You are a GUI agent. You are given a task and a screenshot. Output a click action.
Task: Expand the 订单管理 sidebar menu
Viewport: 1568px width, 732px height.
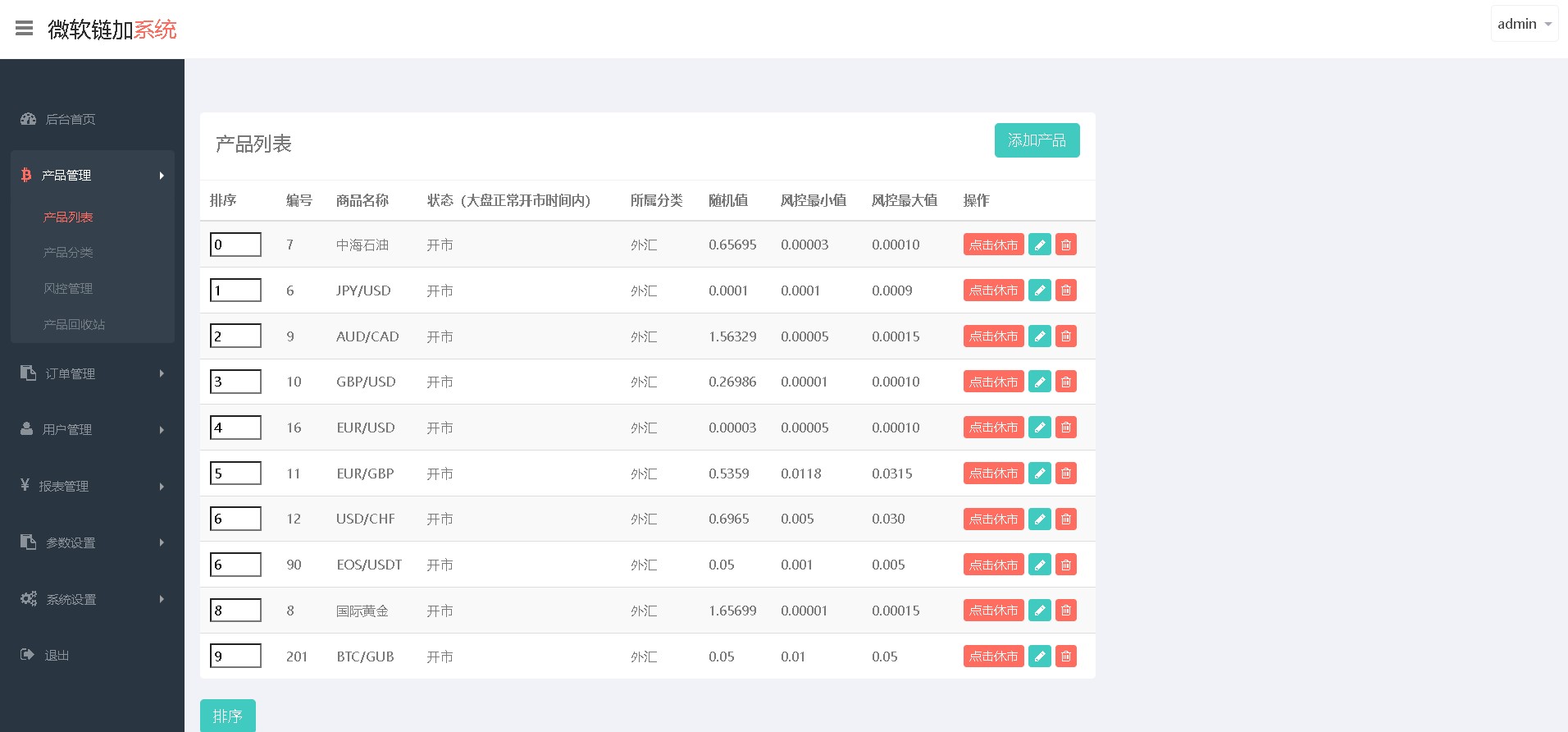coord(92,373)
